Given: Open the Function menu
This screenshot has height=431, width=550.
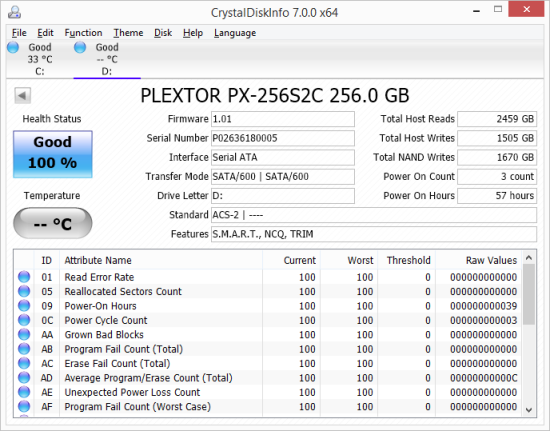Looking at the screenshot, I should pos(83,33).
